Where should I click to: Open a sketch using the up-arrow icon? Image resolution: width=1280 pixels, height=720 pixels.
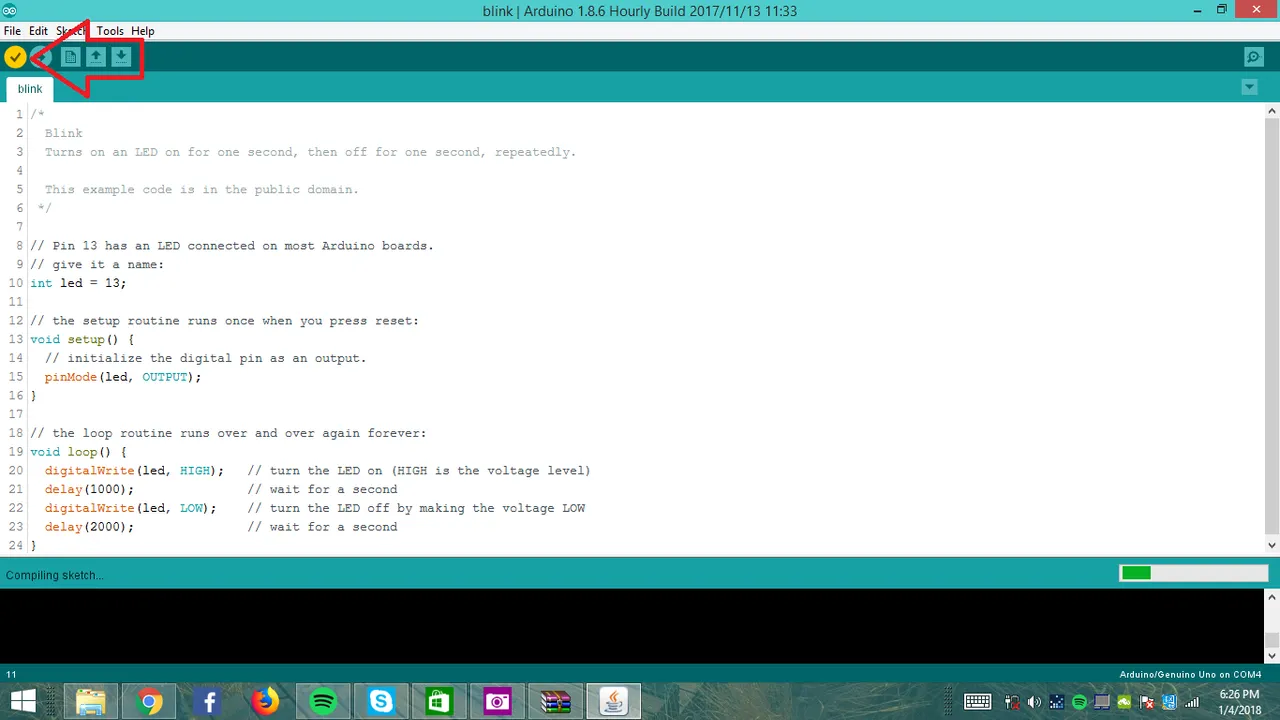95,57
